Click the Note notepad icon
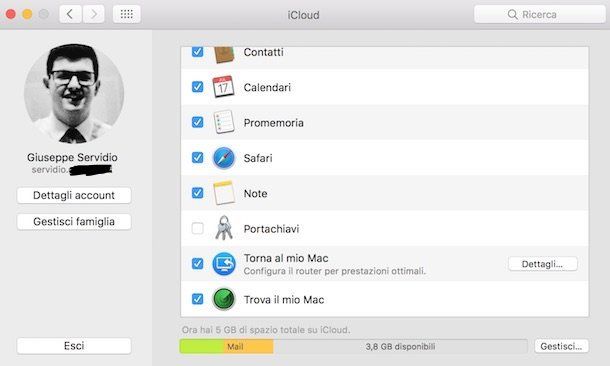Image resolution: width=610 pixels, height=366 pixels. (x=224, y=193)
